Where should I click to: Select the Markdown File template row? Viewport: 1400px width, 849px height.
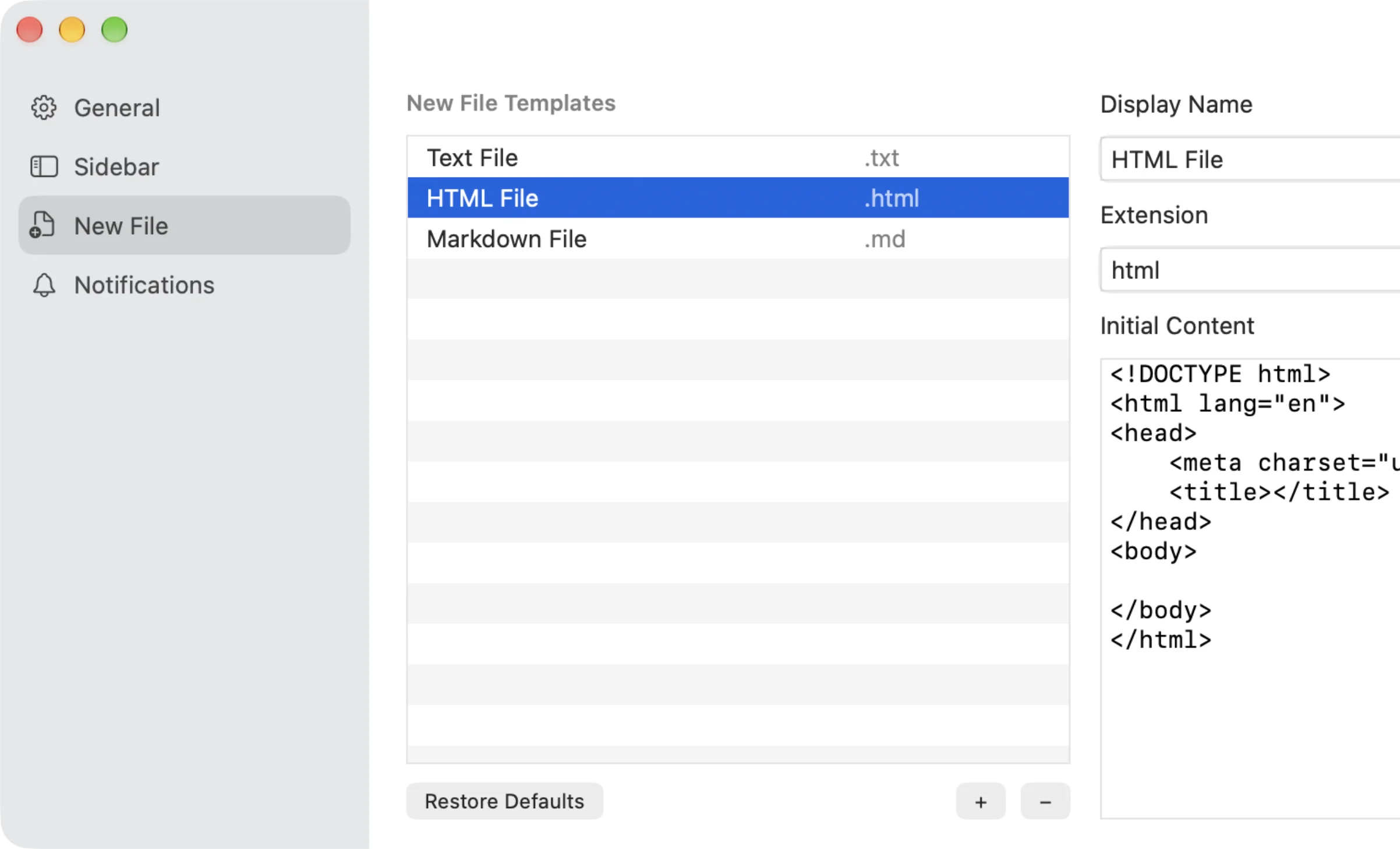coord(738,239)
